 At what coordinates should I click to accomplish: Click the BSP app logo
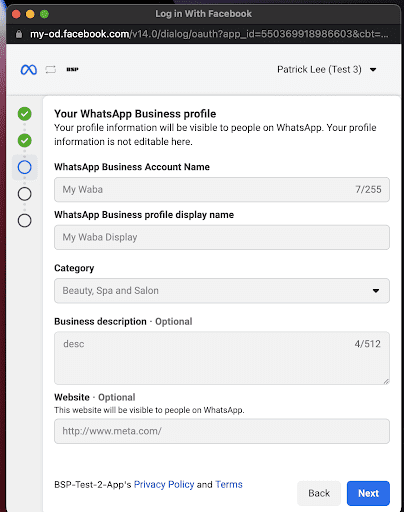72,69
